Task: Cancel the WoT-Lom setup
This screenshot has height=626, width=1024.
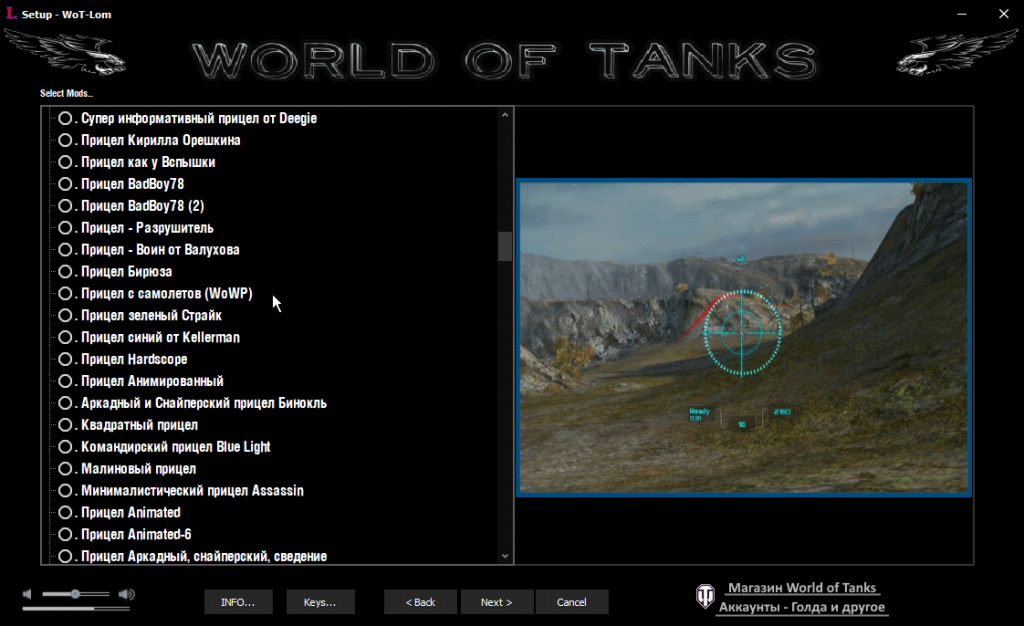Action: 571,602
